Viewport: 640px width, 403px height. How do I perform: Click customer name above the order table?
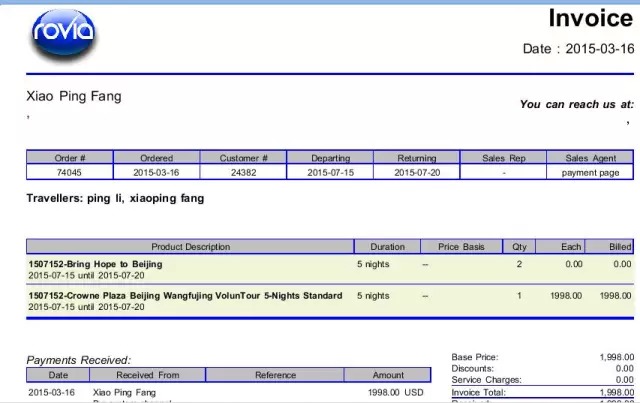[x=73, y=96]
